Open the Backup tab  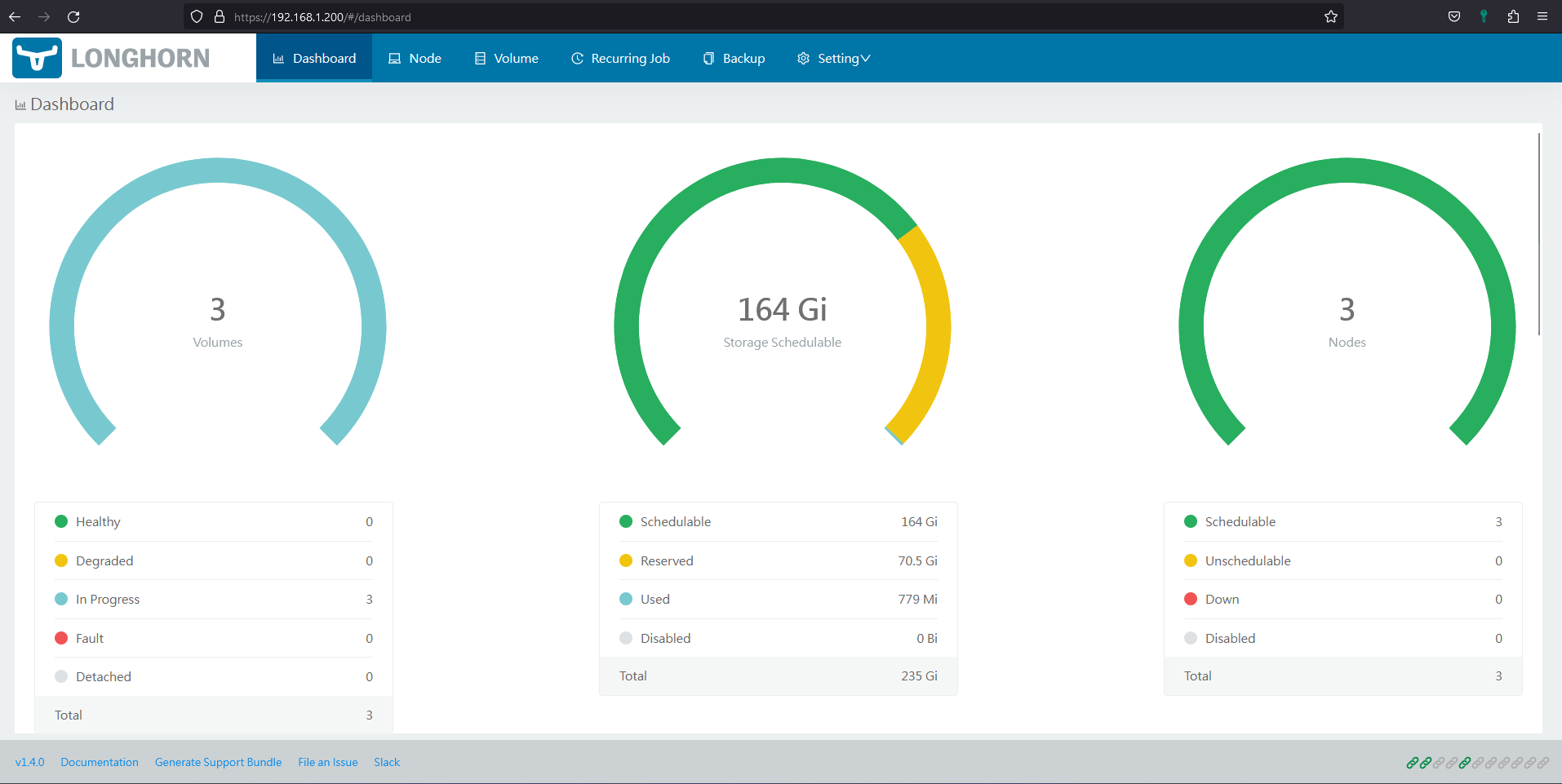[734, 58]
